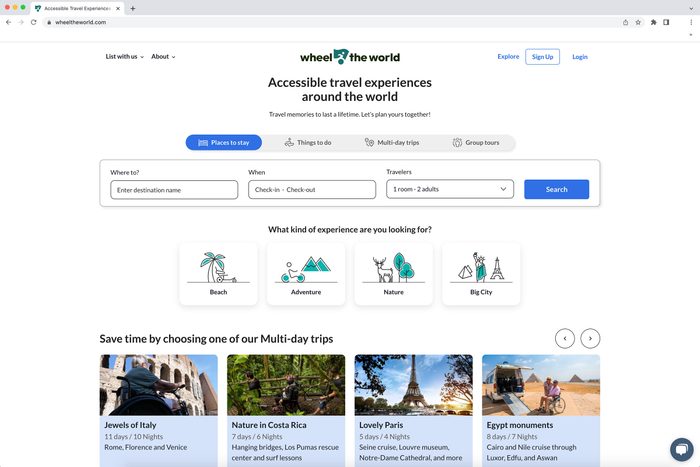The width and height of the screenshot is (700, 467).
Task: Click the browser back arrow
Action: click(x=8, y=22)
